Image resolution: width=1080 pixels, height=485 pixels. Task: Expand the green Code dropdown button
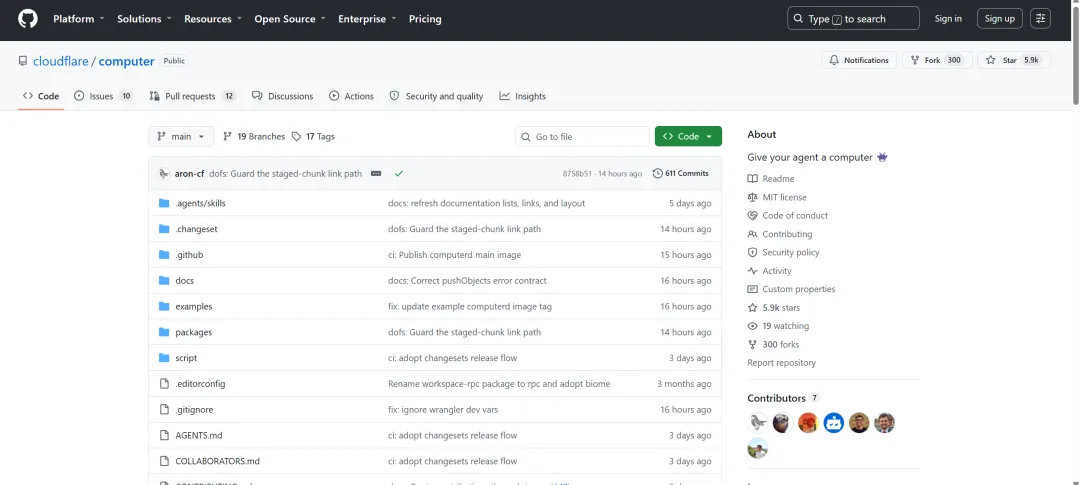[x=688, y=136]
